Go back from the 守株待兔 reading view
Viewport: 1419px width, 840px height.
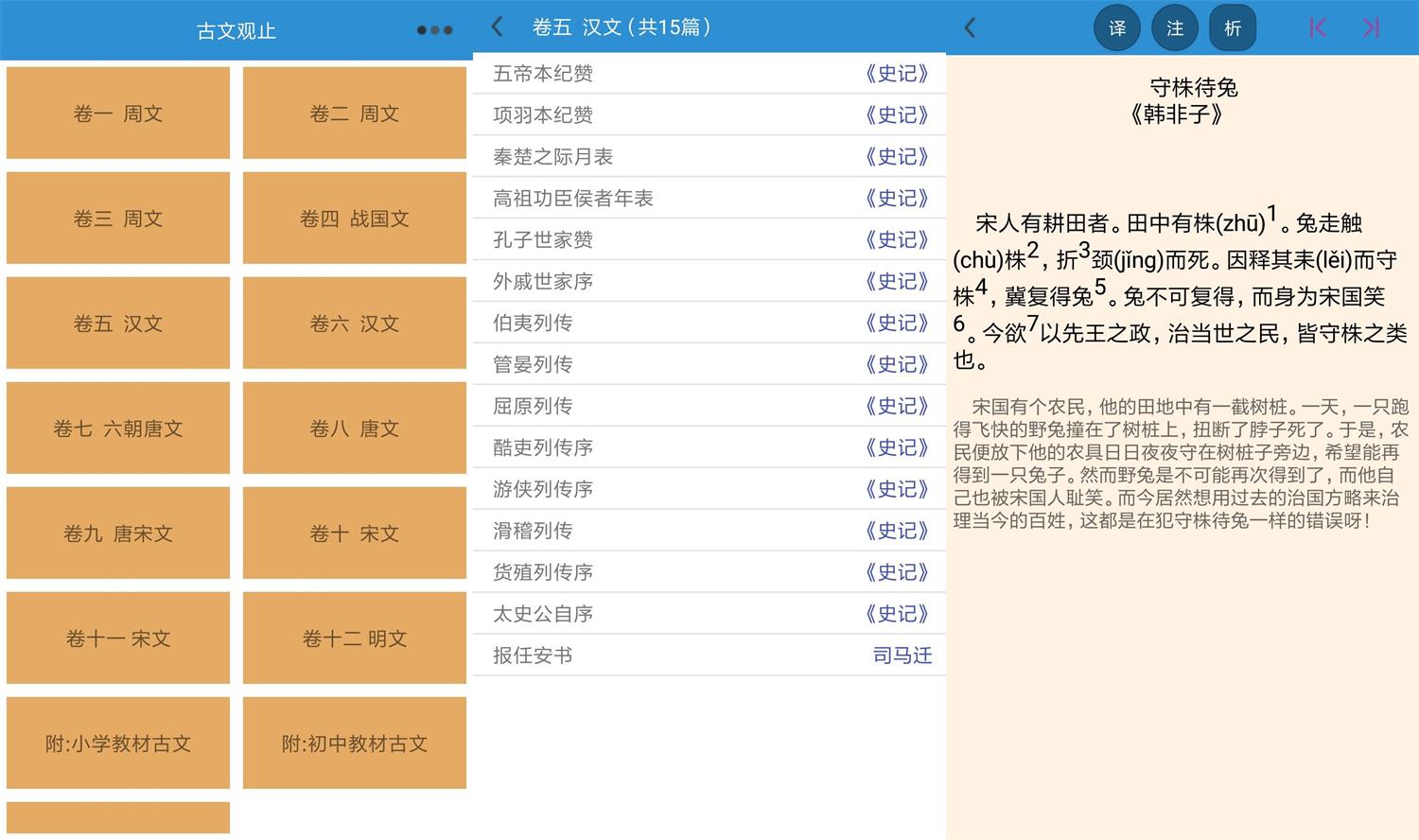click(x=970, y=27)
